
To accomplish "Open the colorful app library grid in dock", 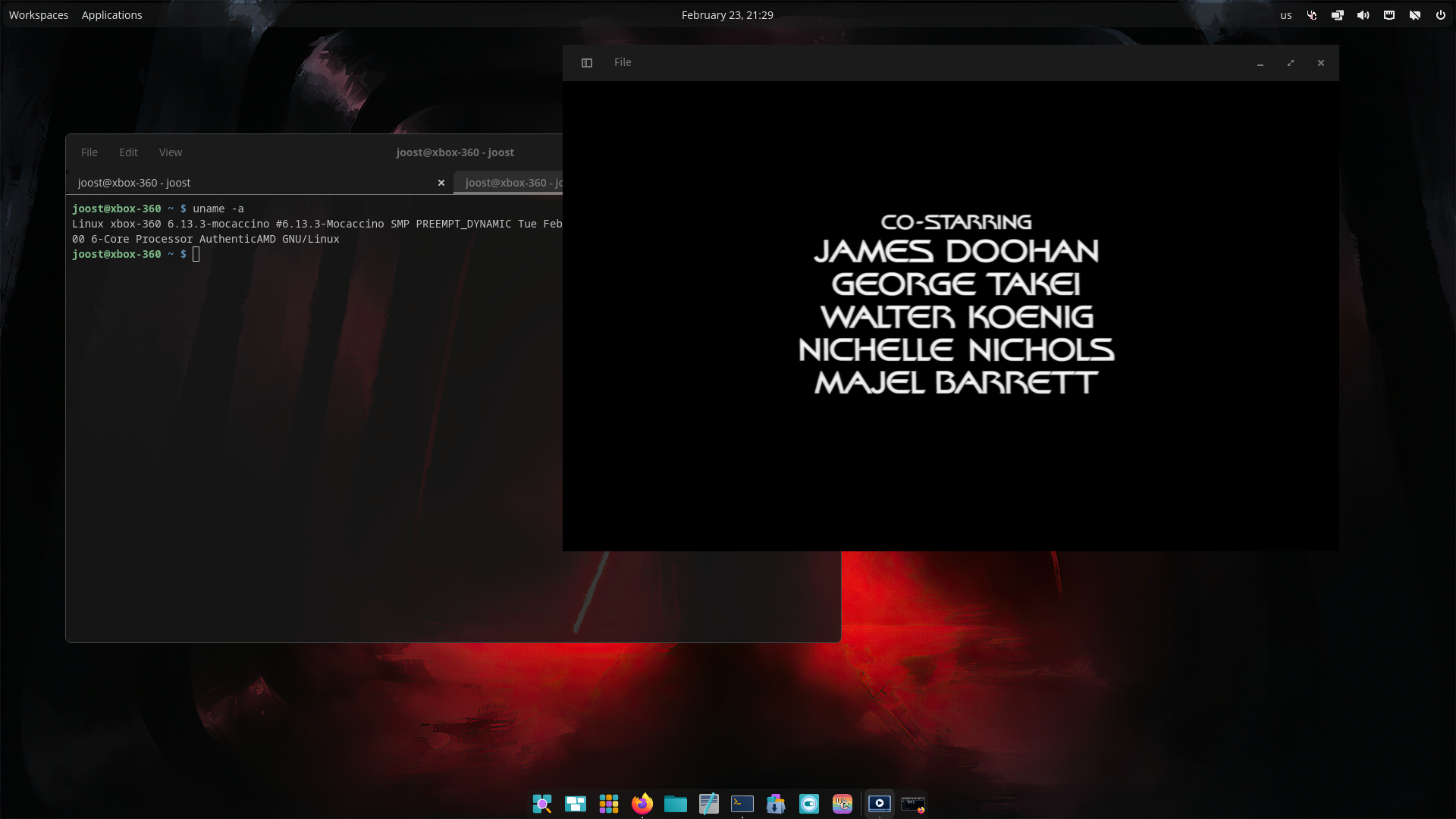I will click(x=609, y=804).
